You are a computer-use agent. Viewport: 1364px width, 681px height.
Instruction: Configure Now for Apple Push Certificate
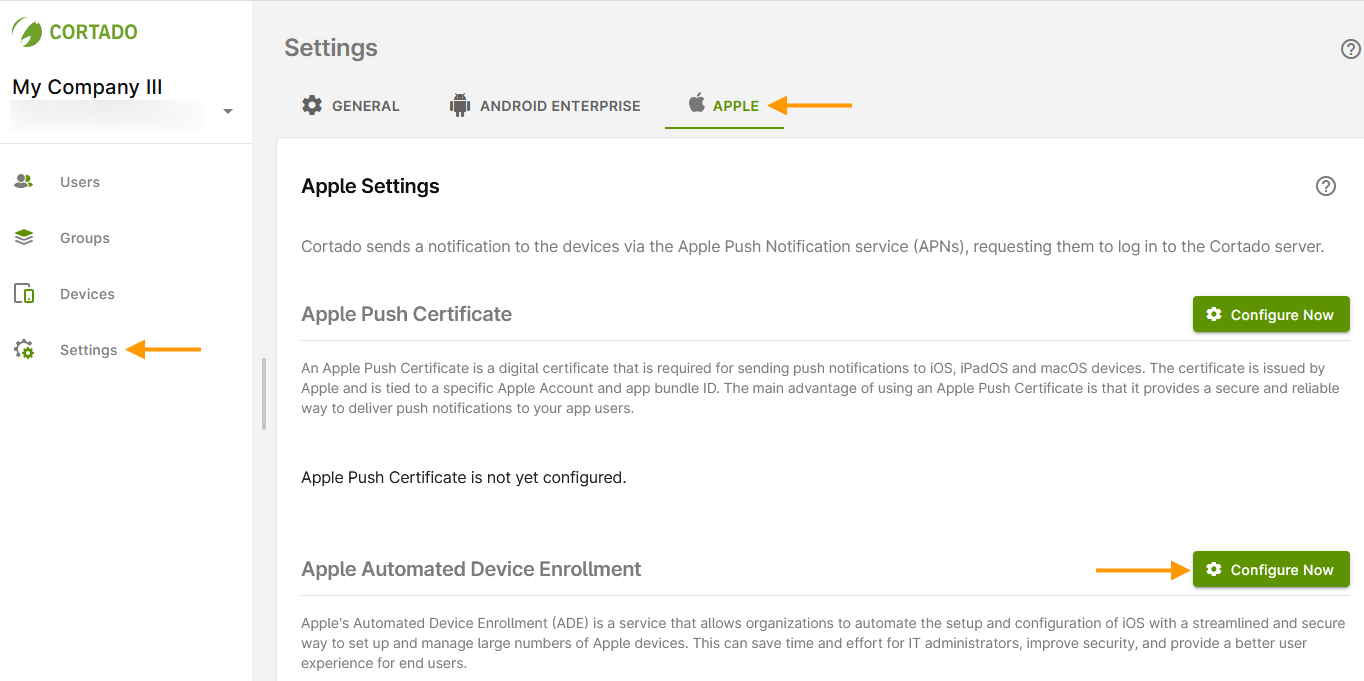(1271, 314)
